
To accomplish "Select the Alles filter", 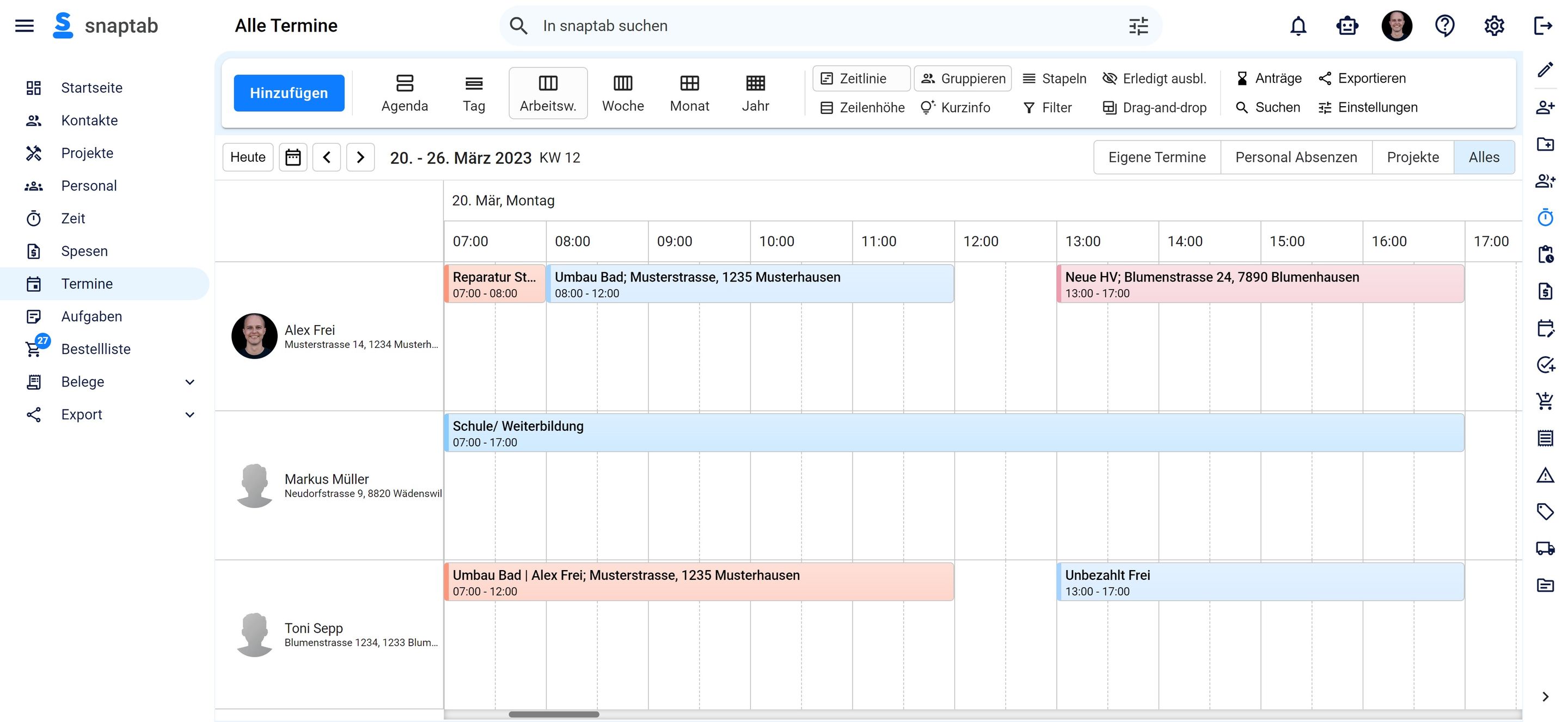I will [x=1484, y=157].
